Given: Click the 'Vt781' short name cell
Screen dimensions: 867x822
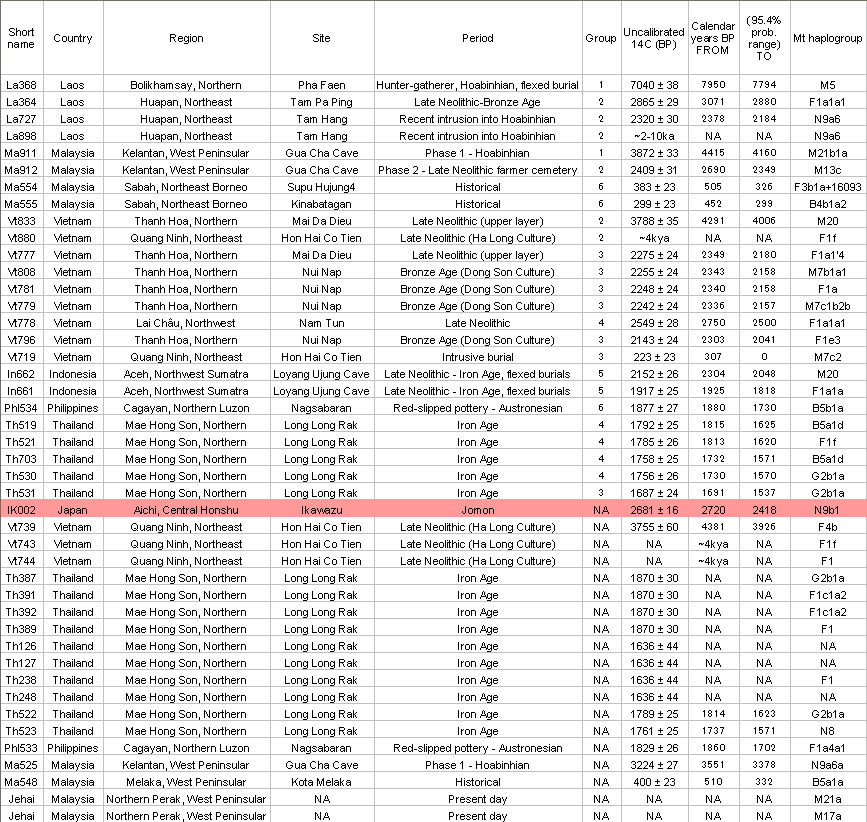Looking at the screenshot, I should [22, 289].
